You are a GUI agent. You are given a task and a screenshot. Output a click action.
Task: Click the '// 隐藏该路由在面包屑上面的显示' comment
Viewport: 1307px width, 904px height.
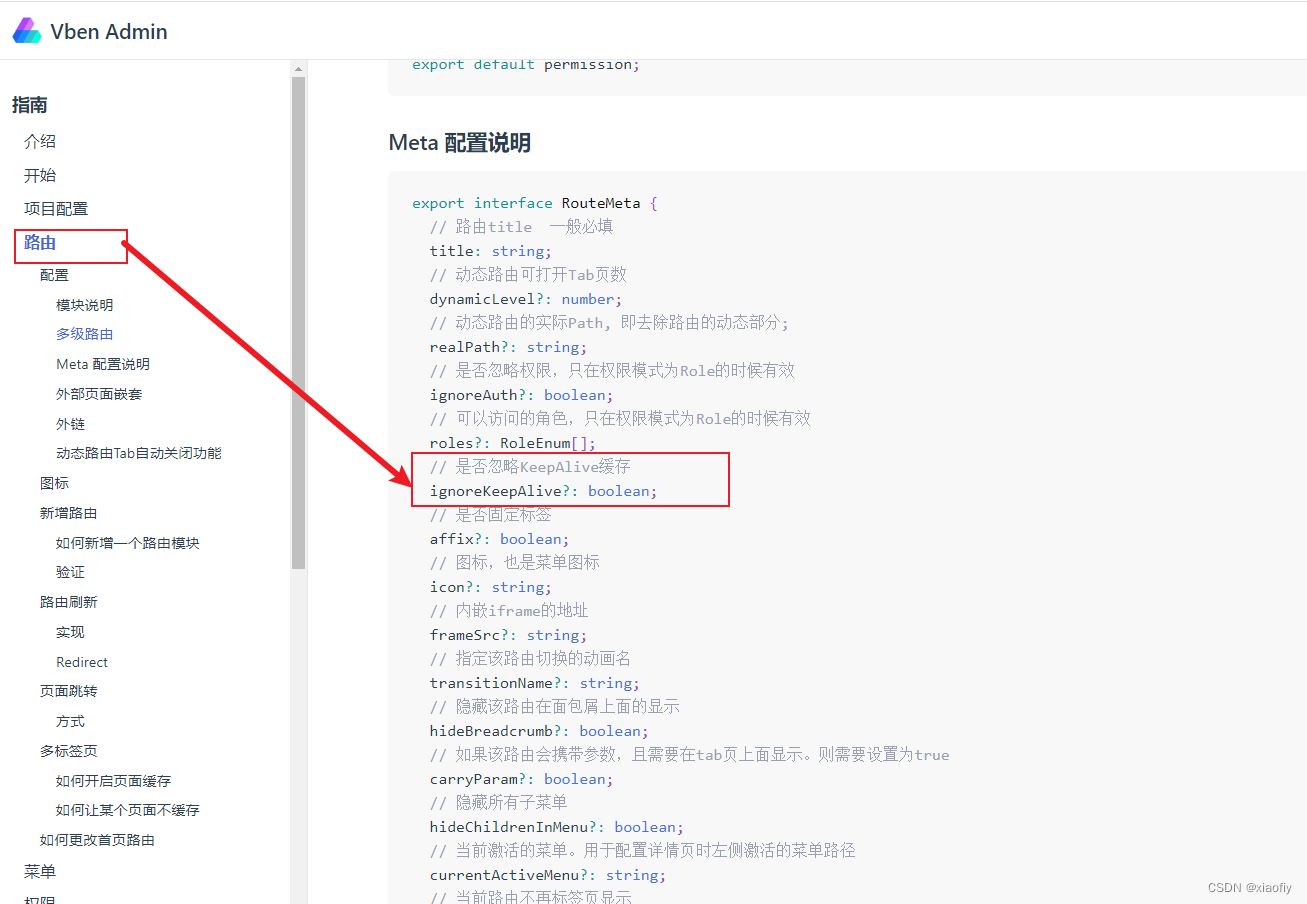click(554, 707)
